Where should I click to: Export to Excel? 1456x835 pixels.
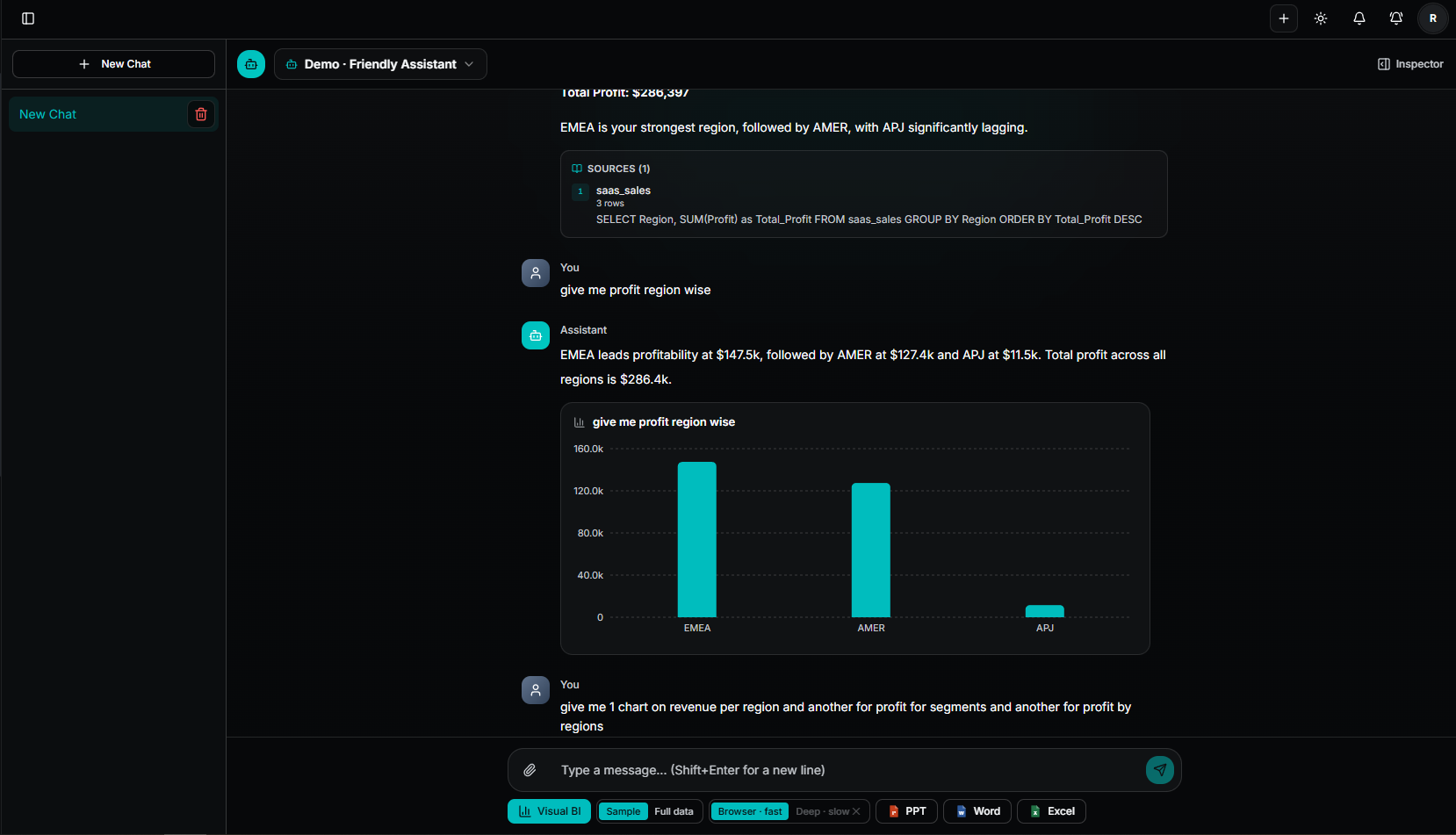1052,811
